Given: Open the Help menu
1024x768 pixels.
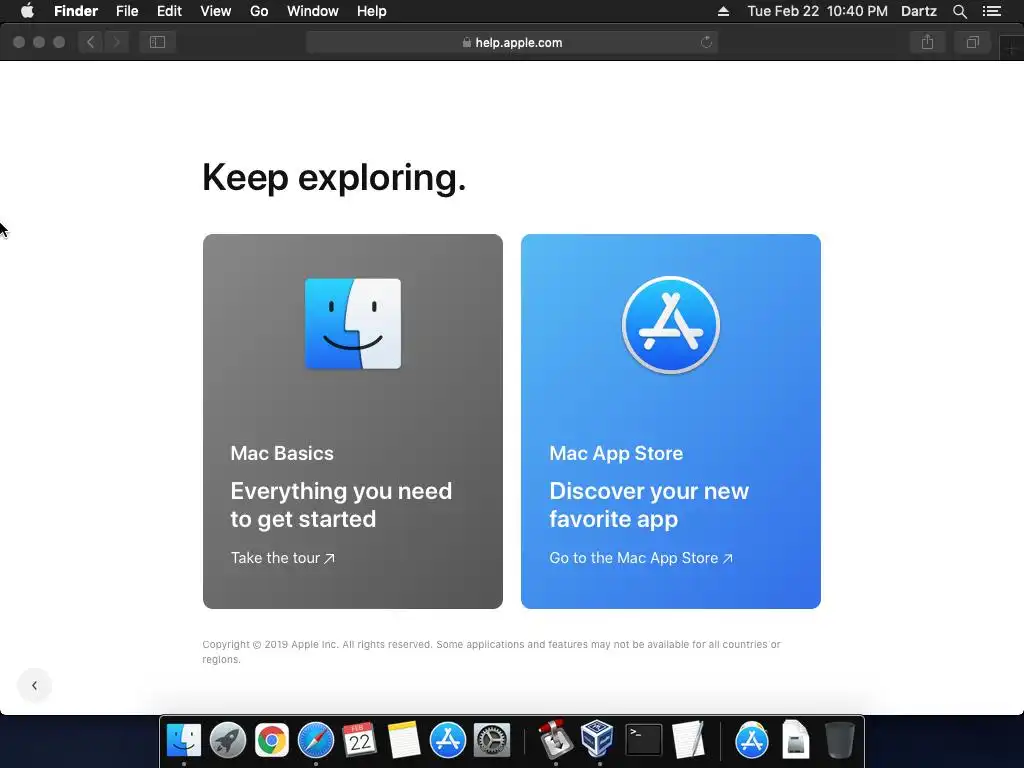Looking at the screenshot, I should [372, 11].
